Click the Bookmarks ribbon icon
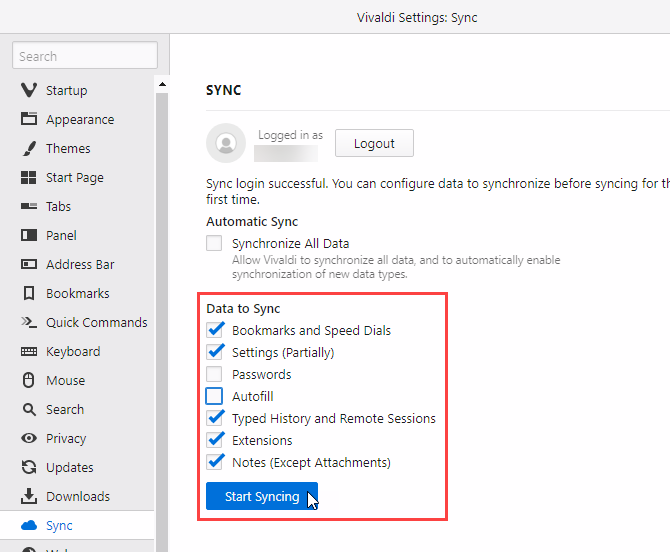The image size is (670, 552). coord(29,293)
